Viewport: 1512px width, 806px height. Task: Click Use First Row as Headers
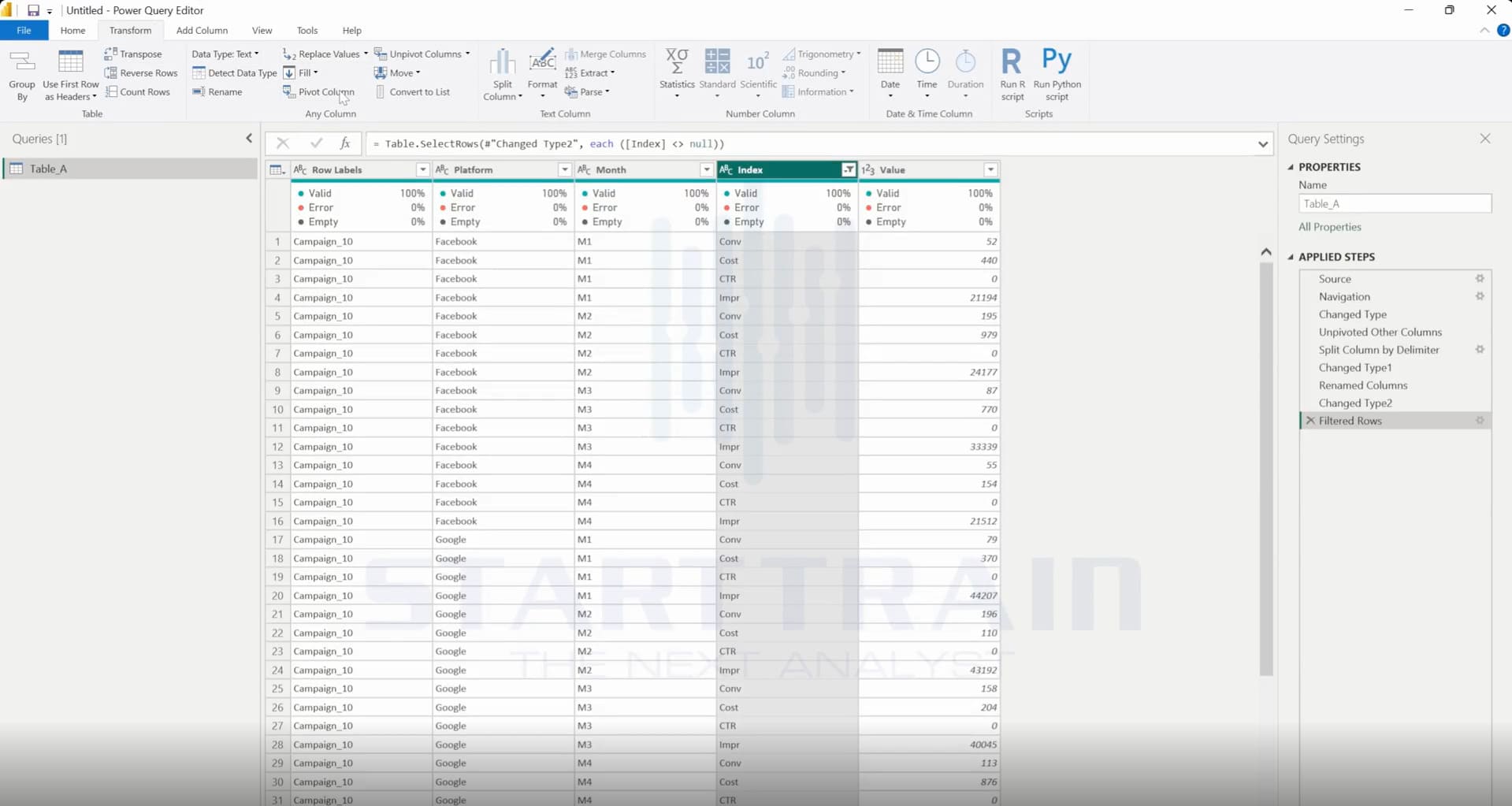point(71,76)
